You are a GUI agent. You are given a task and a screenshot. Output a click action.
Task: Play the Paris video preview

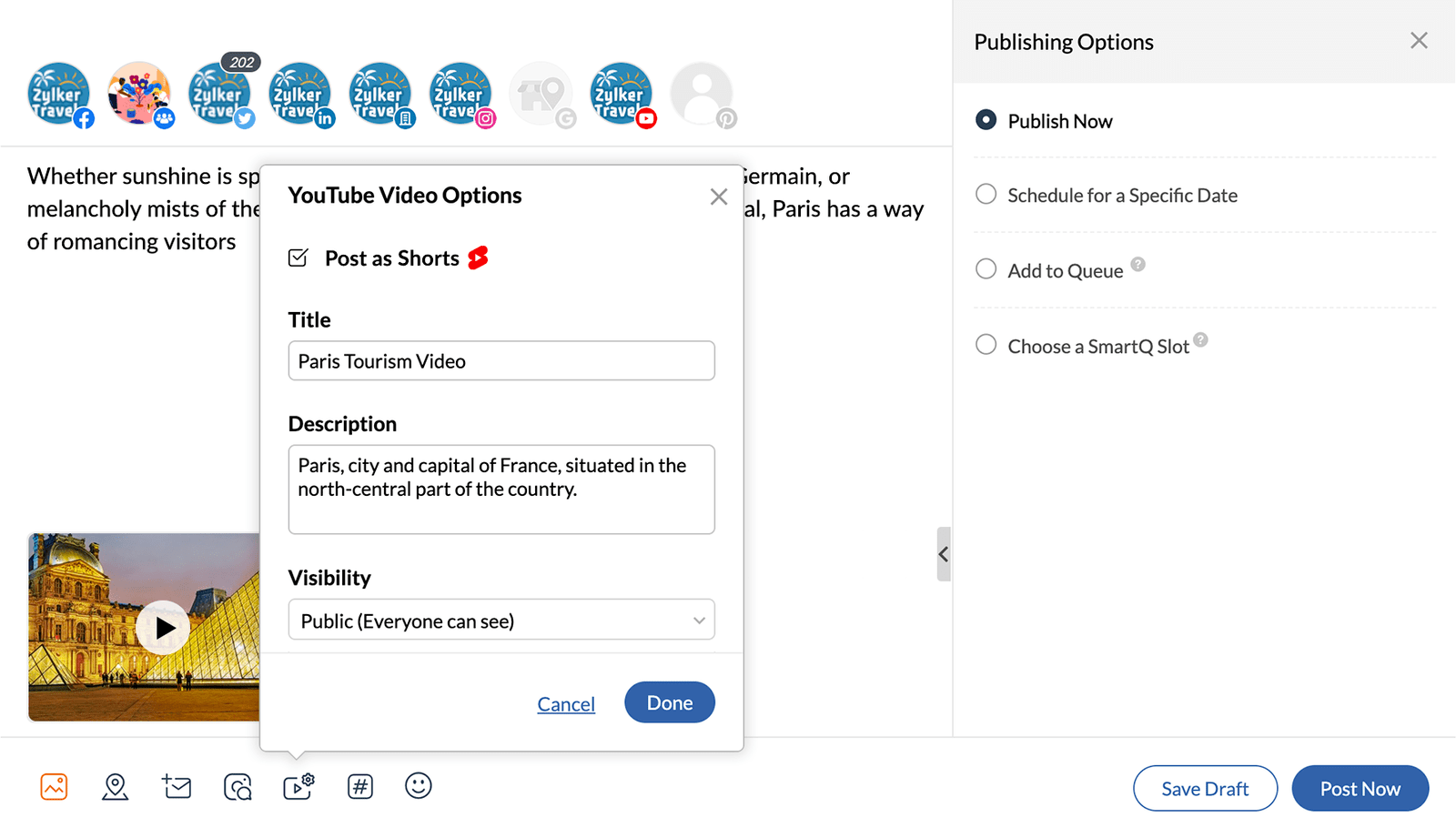164,627
